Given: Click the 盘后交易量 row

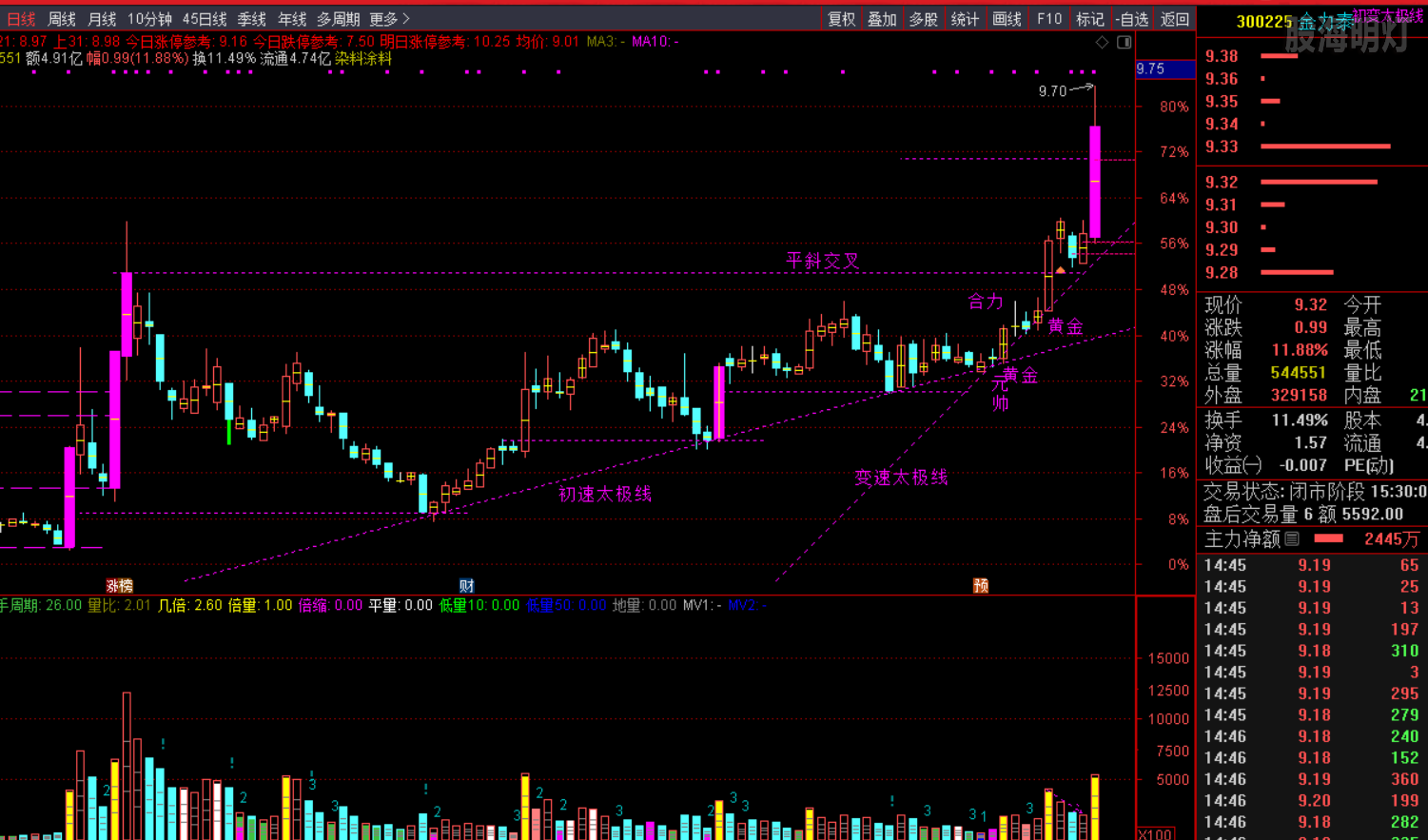Looking at the screenshot, I should [1303, 515].
